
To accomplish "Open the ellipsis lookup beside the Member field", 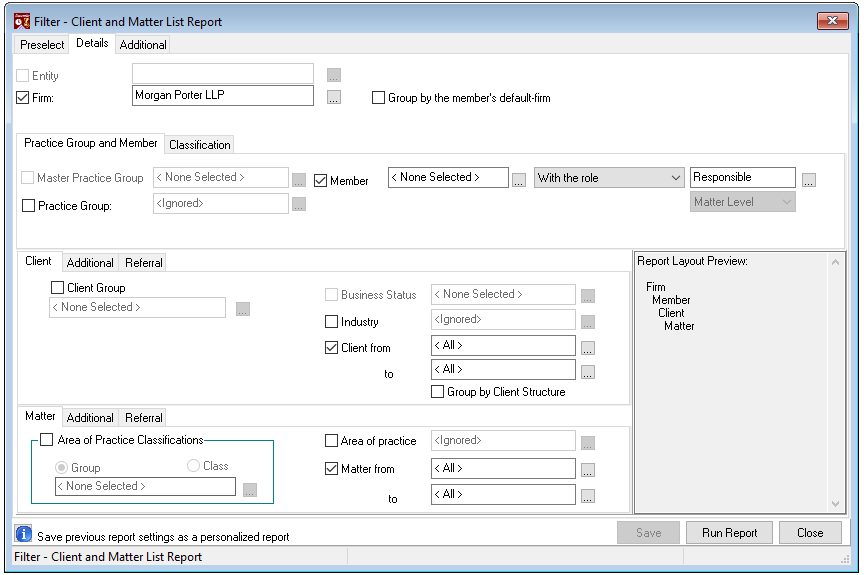I will tap(519, 180).
